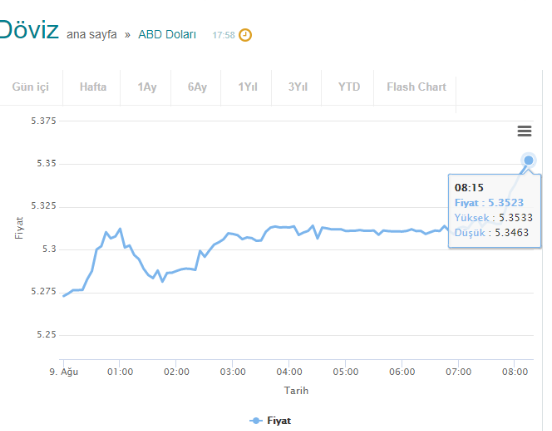Open the ABD Doları breadcrumb link
The image size is (552, 431).
[167, 35]
